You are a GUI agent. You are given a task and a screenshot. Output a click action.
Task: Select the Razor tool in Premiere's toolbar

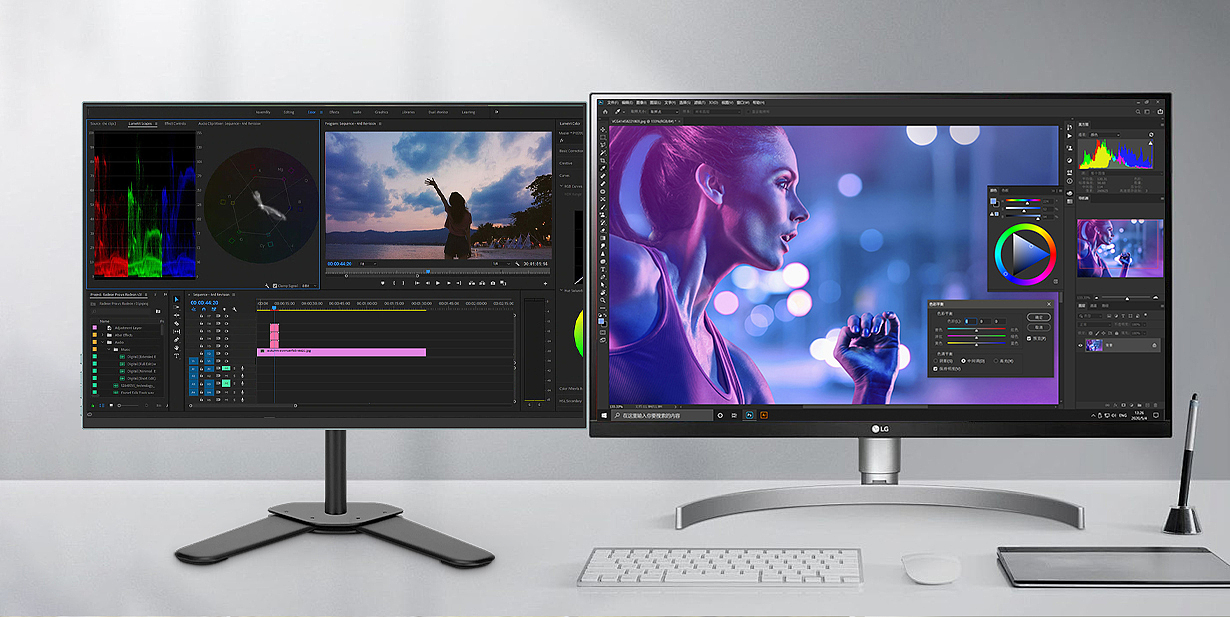[176, 324]
